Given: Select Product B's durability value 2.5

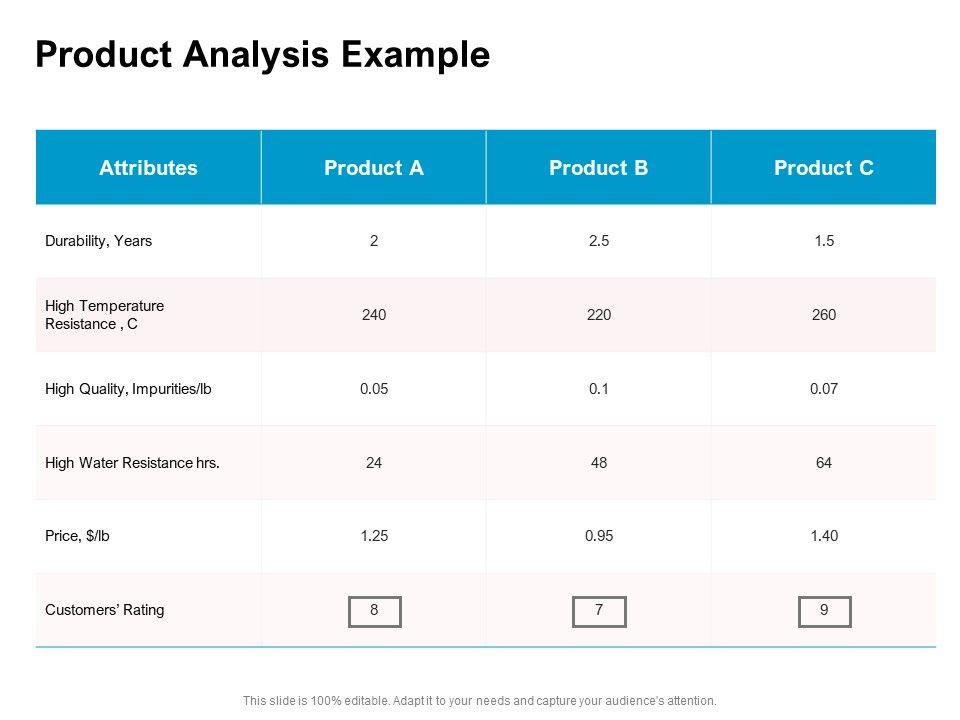Looking at the screenshot, I should pos(599,241).
